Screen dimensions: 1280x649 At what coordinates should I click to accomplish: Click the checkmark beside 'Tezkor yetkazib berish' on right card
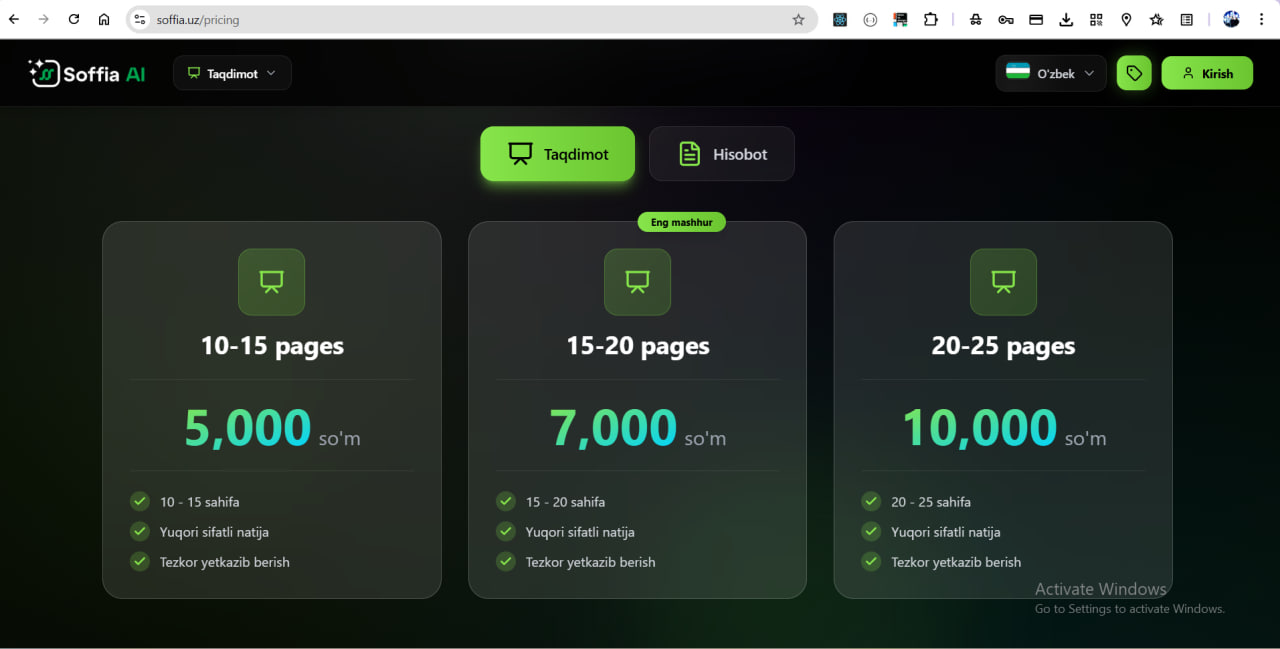871,562
